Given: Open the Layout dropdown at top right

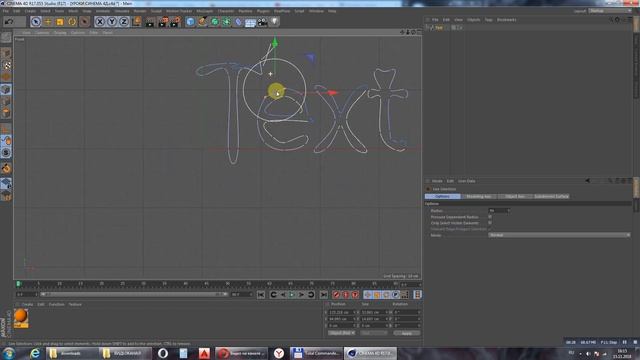Looking at the screenshot, I should pos(610,11).
